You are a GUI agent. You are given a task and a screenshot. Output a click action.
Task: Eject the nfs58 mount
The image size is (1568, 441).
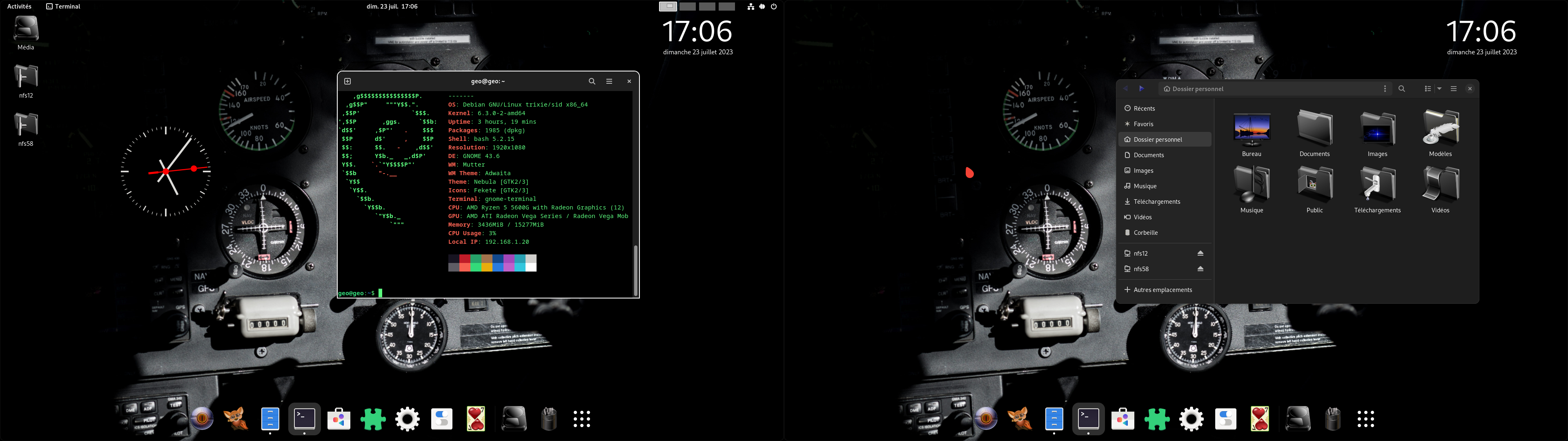click(1200, 269)
